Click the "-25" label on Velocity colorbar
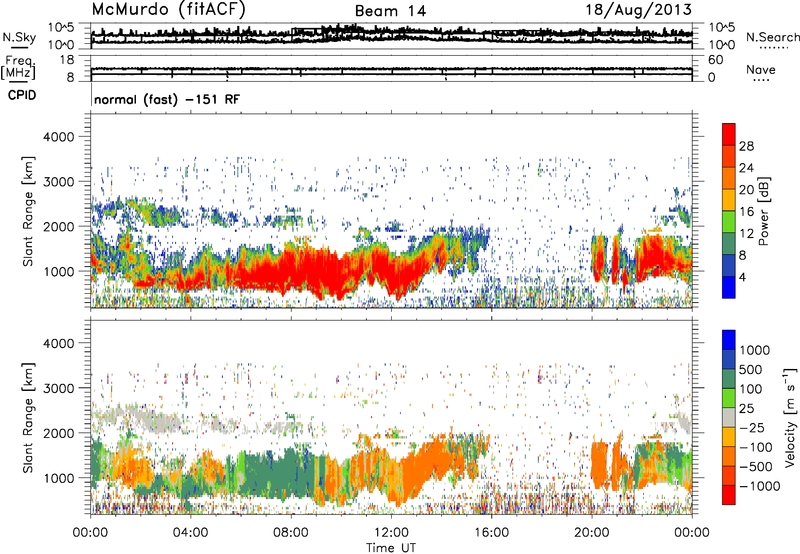The image size is (800, 554). 752,428
